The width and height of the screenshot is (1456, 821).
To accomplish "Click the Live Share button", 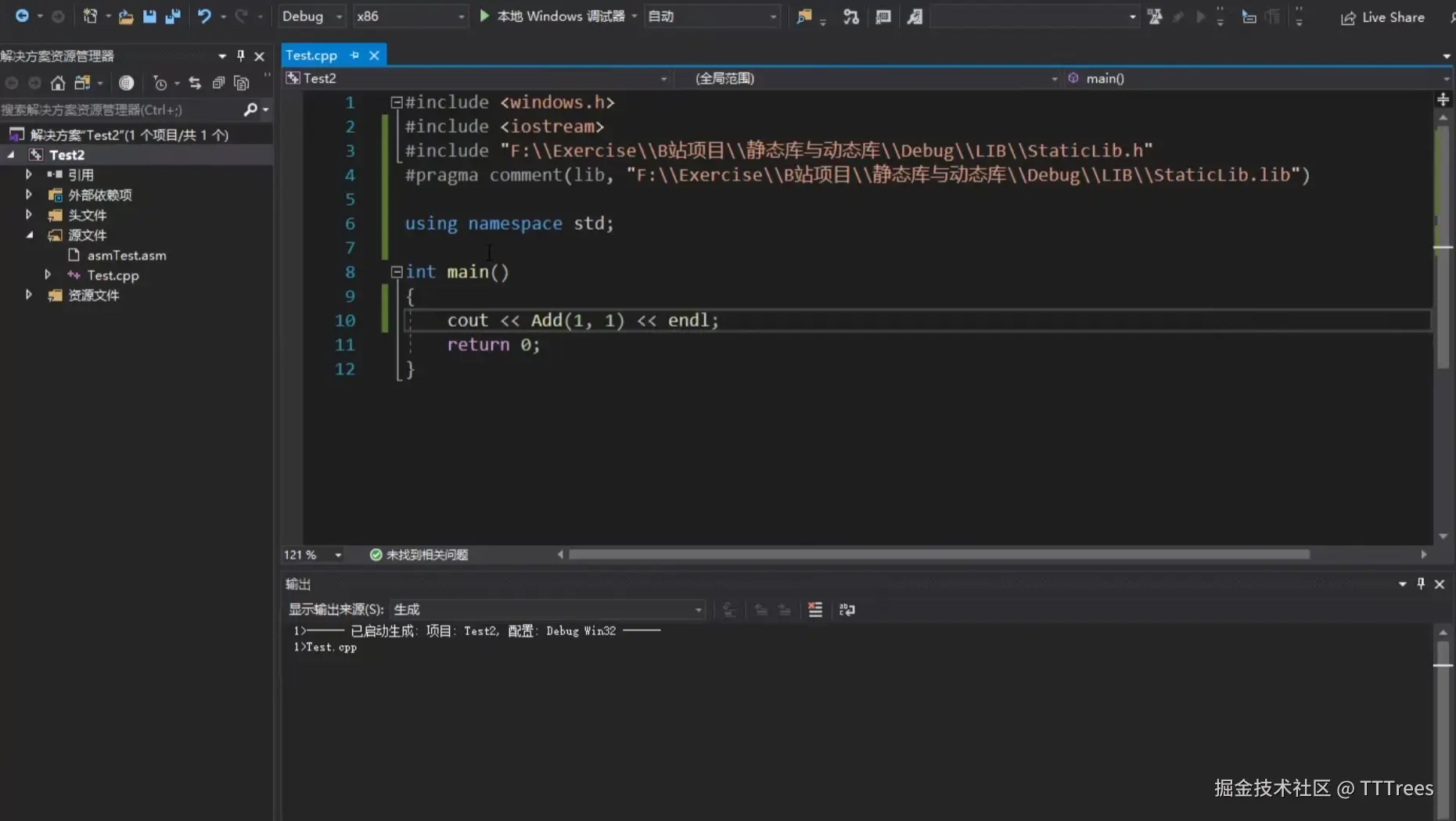I will coord(1383,17).
